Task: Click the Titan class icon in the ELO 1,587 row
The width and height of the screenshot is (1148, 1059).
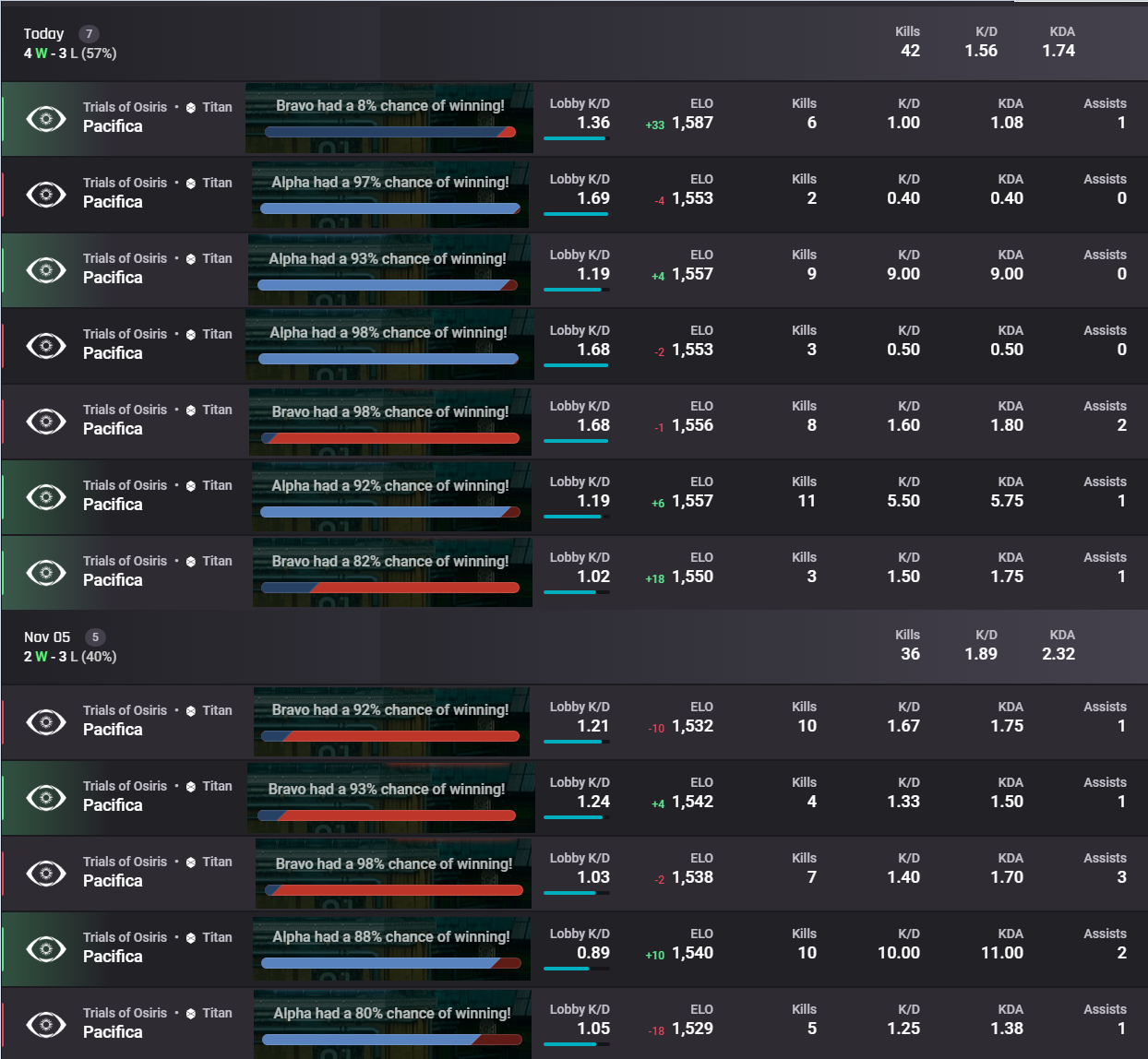Action: [x=191, y=107]
